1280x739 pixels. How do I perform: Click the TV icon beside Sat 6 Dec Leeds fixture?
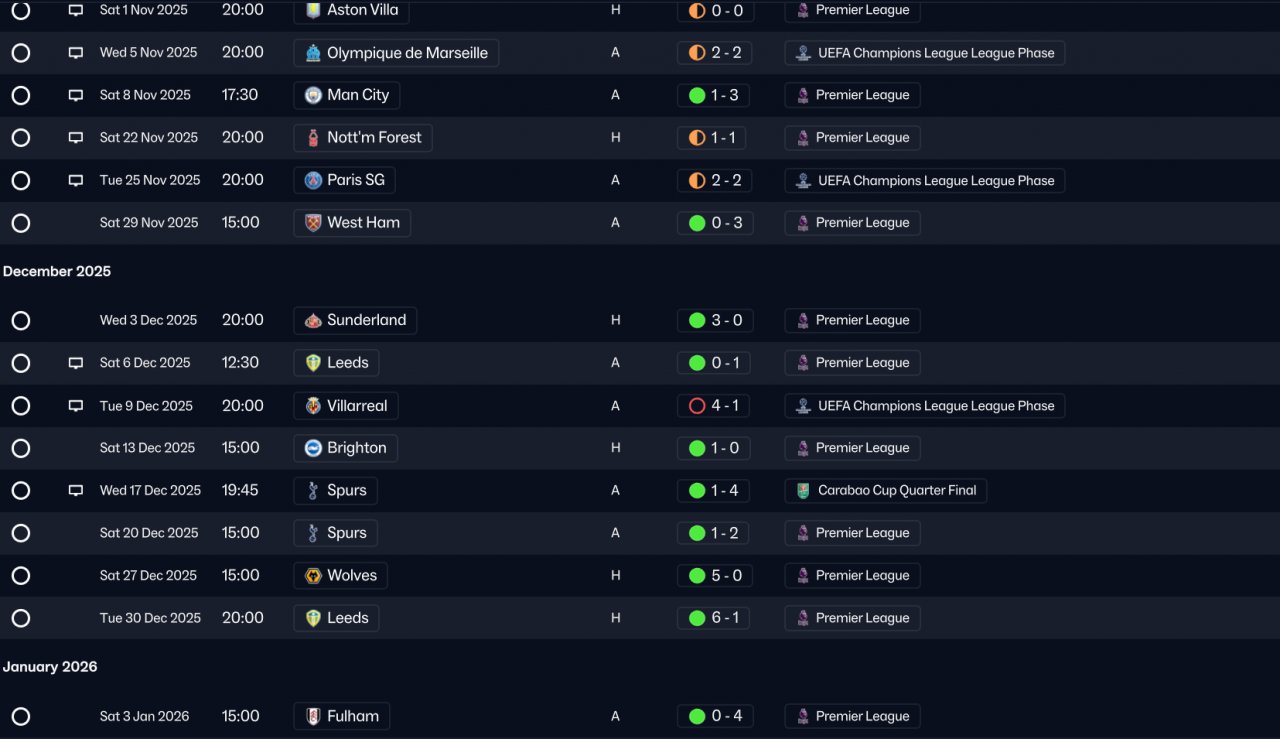[76, 363]
